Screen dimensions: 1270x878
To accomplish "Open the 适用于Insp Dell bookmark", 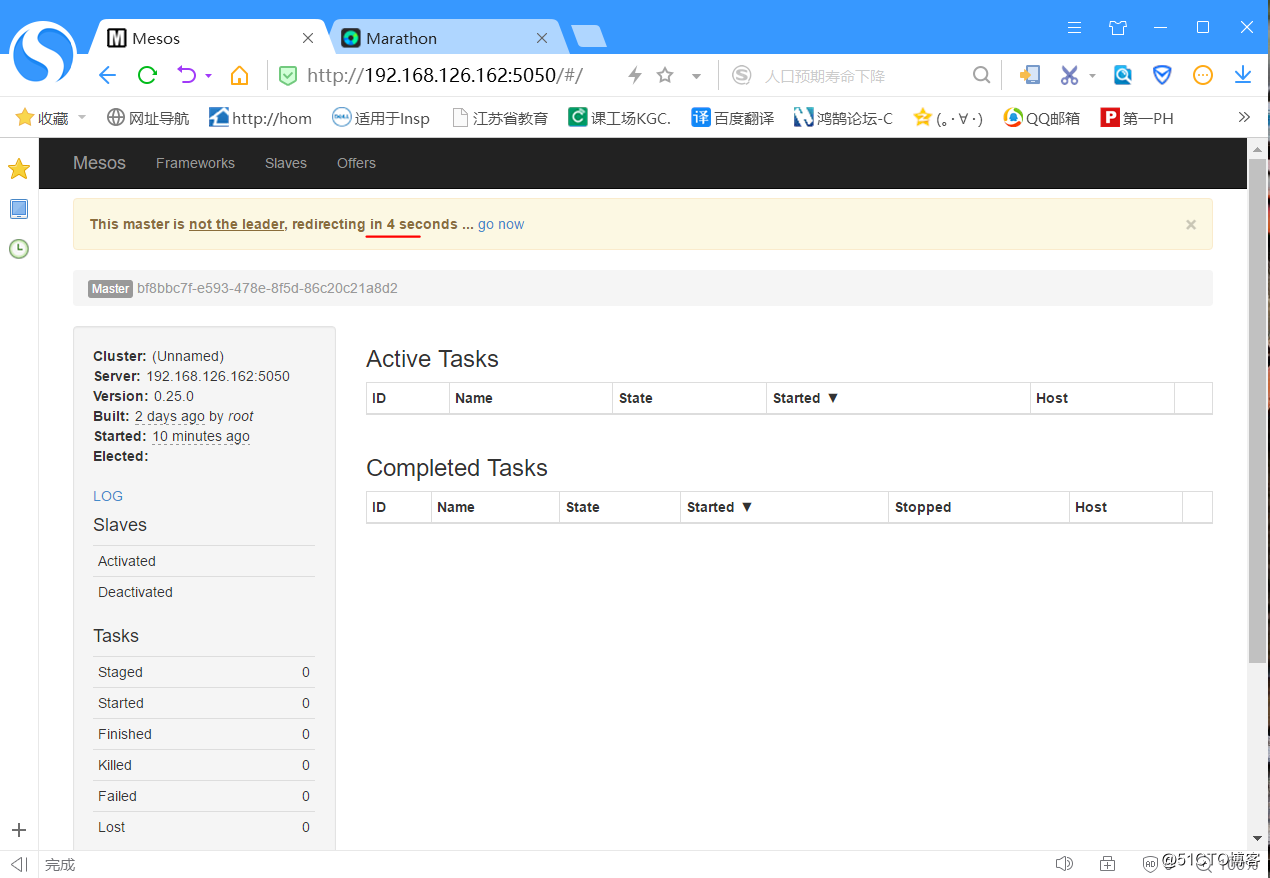I will (381, 118).
